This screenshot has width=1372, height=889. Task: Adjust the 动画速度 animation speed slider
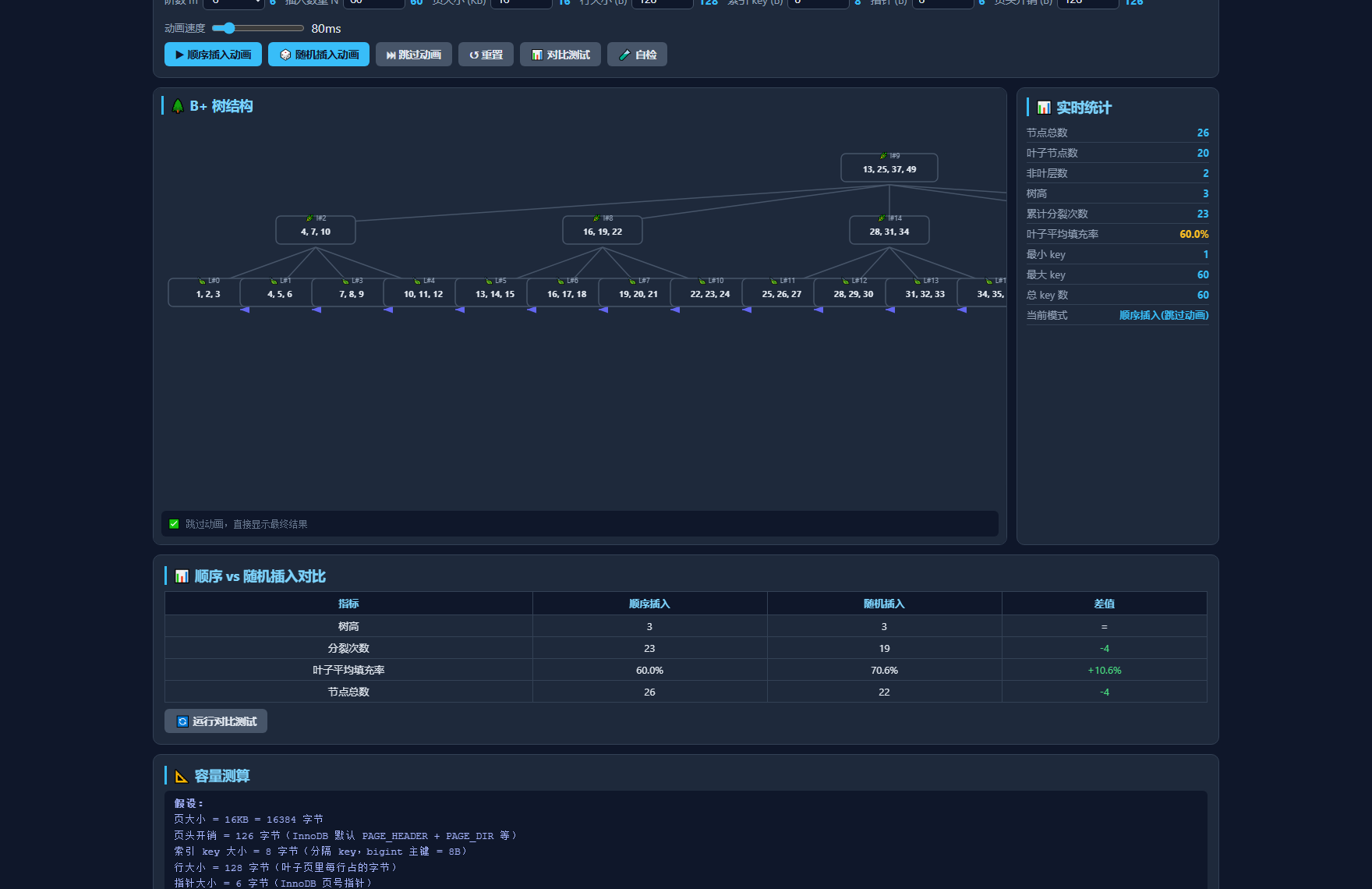[258, 28]
